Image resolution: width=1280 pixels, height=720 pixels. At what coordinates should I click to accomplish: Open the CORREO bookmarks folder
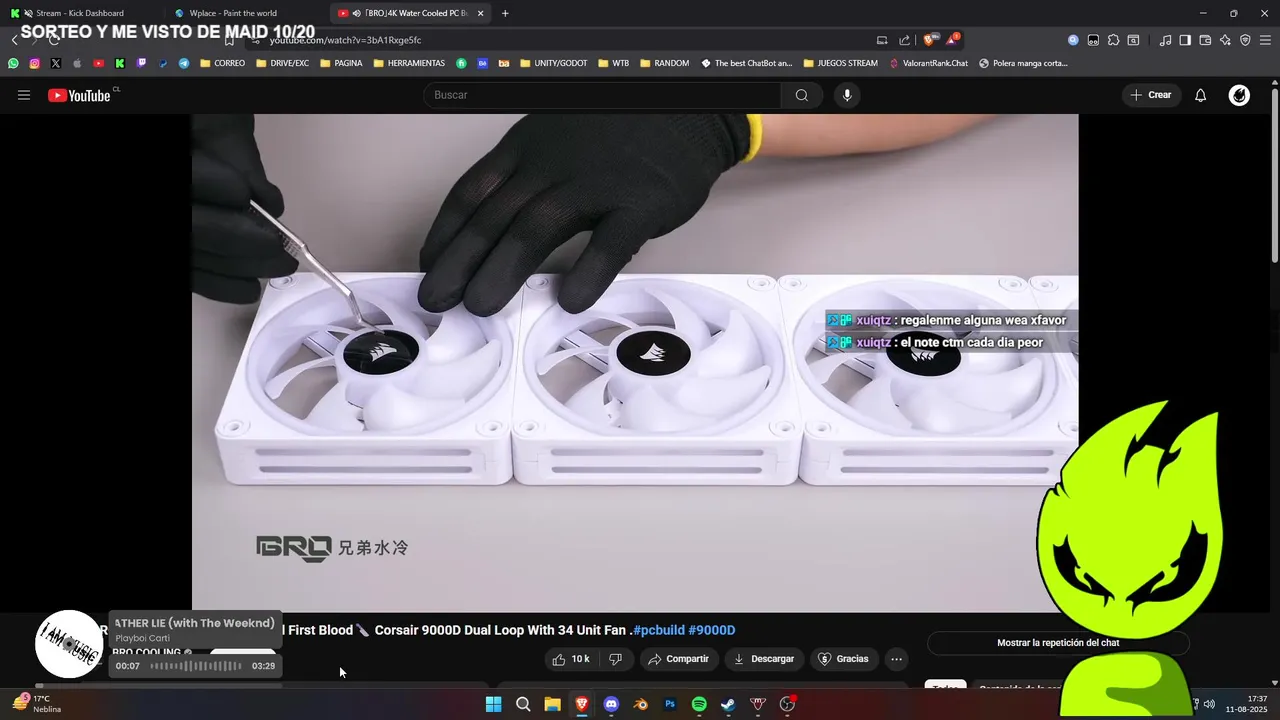pos(222,63)
